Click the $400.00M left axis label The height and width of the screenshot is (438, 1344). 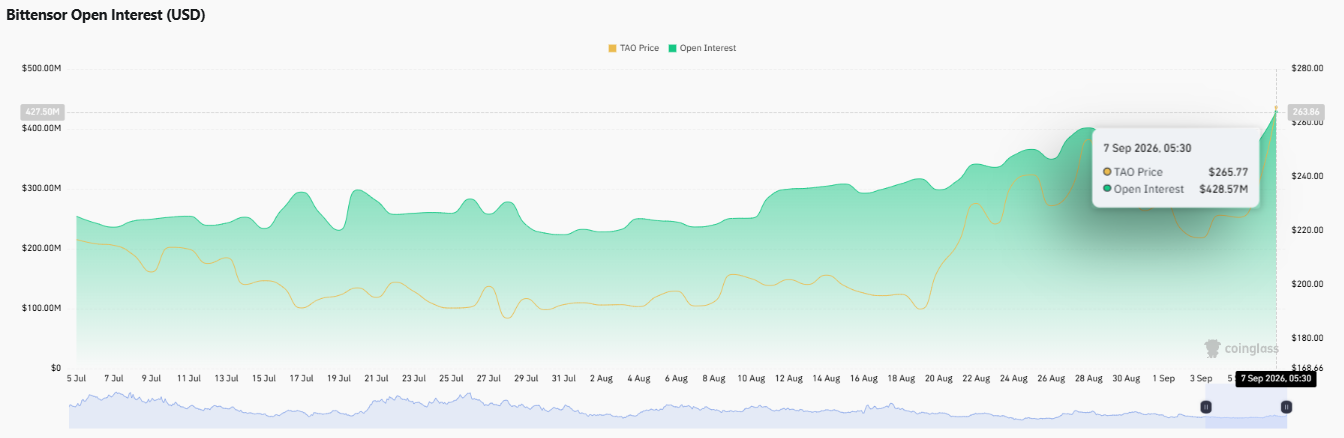pos(41,128)
